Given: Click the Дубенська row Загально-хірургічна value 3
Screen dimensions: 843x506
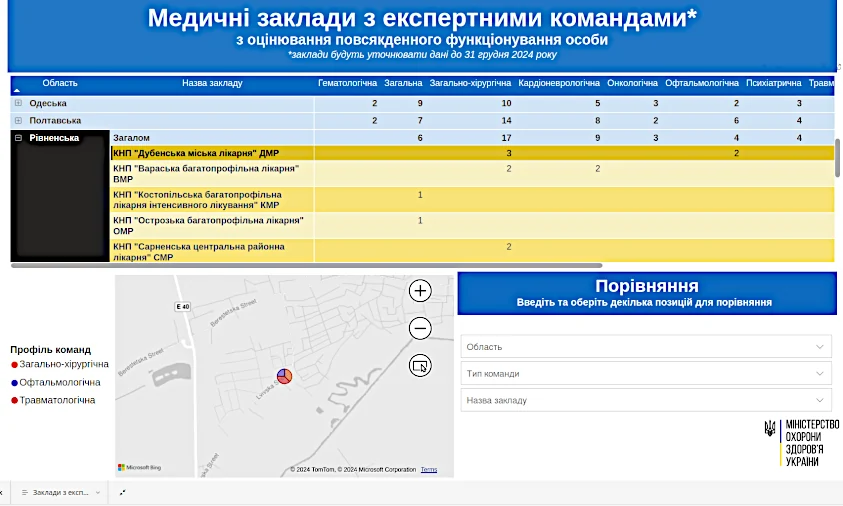Looking at the screenshot, I should pos(509,153).
